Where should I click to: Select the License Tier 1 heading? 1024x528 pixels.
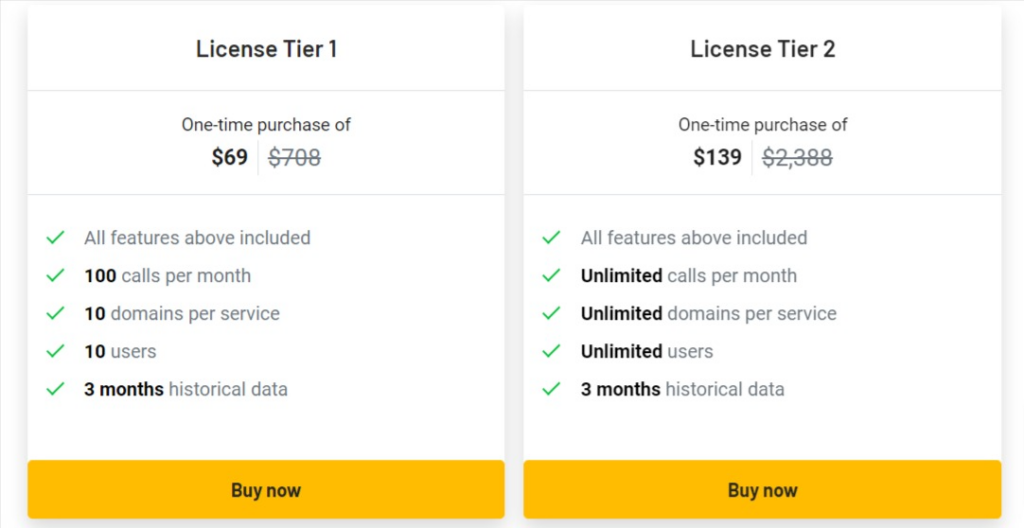(x=266, y=49)
